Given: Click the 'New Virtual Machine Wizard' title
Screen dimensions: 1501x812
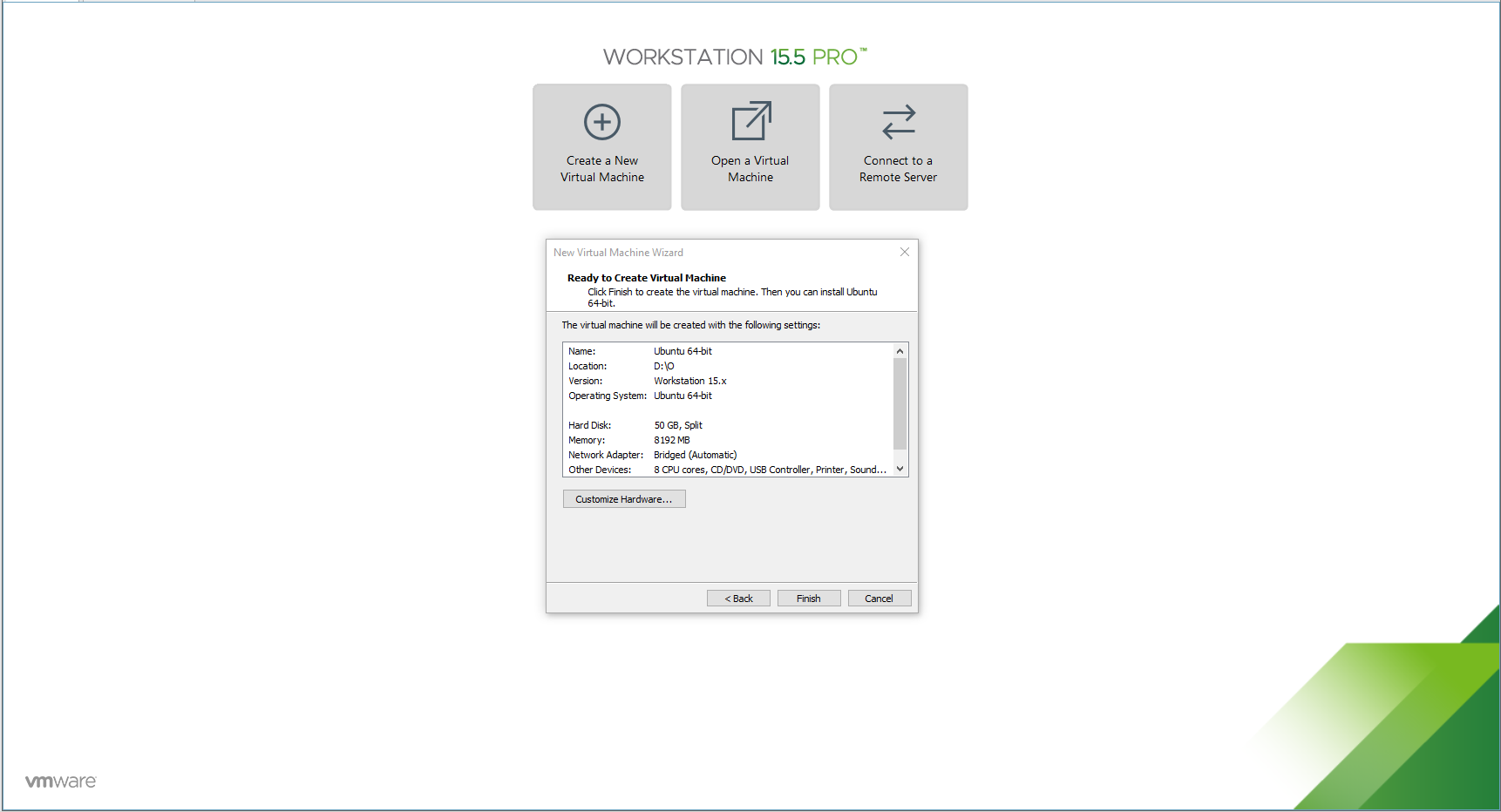Looking at the screenshot, I should pos(618,253).
